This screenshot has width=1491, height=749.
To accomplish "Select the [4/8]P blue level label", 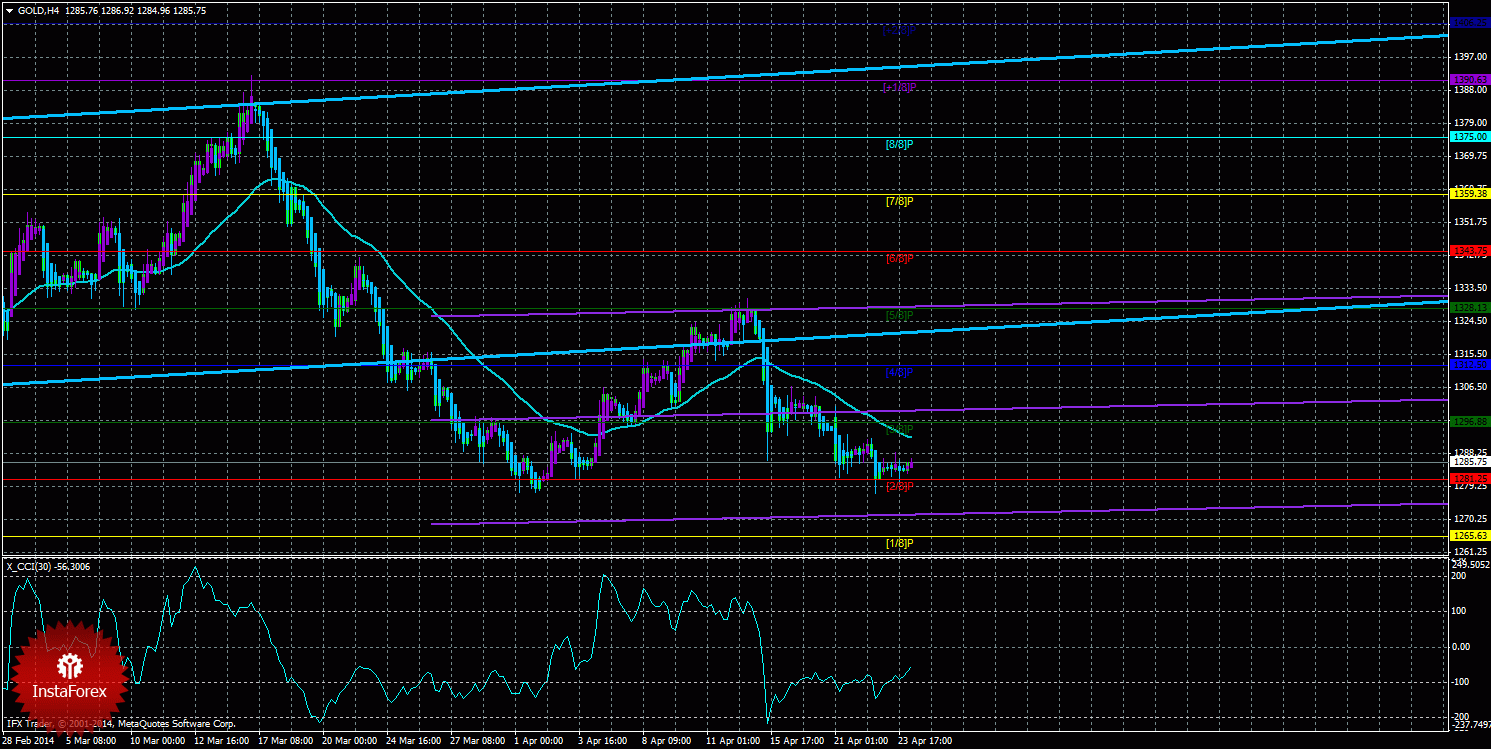I will click(x=899, y=372).
